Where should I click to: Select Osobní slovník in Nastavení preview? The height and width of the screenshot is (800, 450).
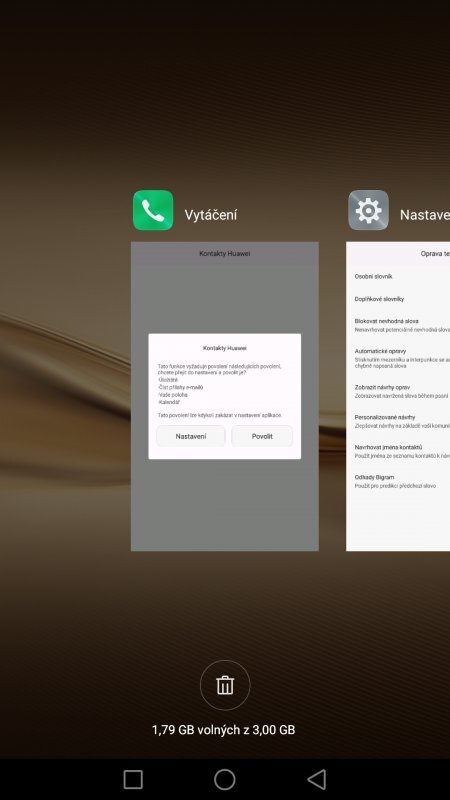[x=373, y=277]
